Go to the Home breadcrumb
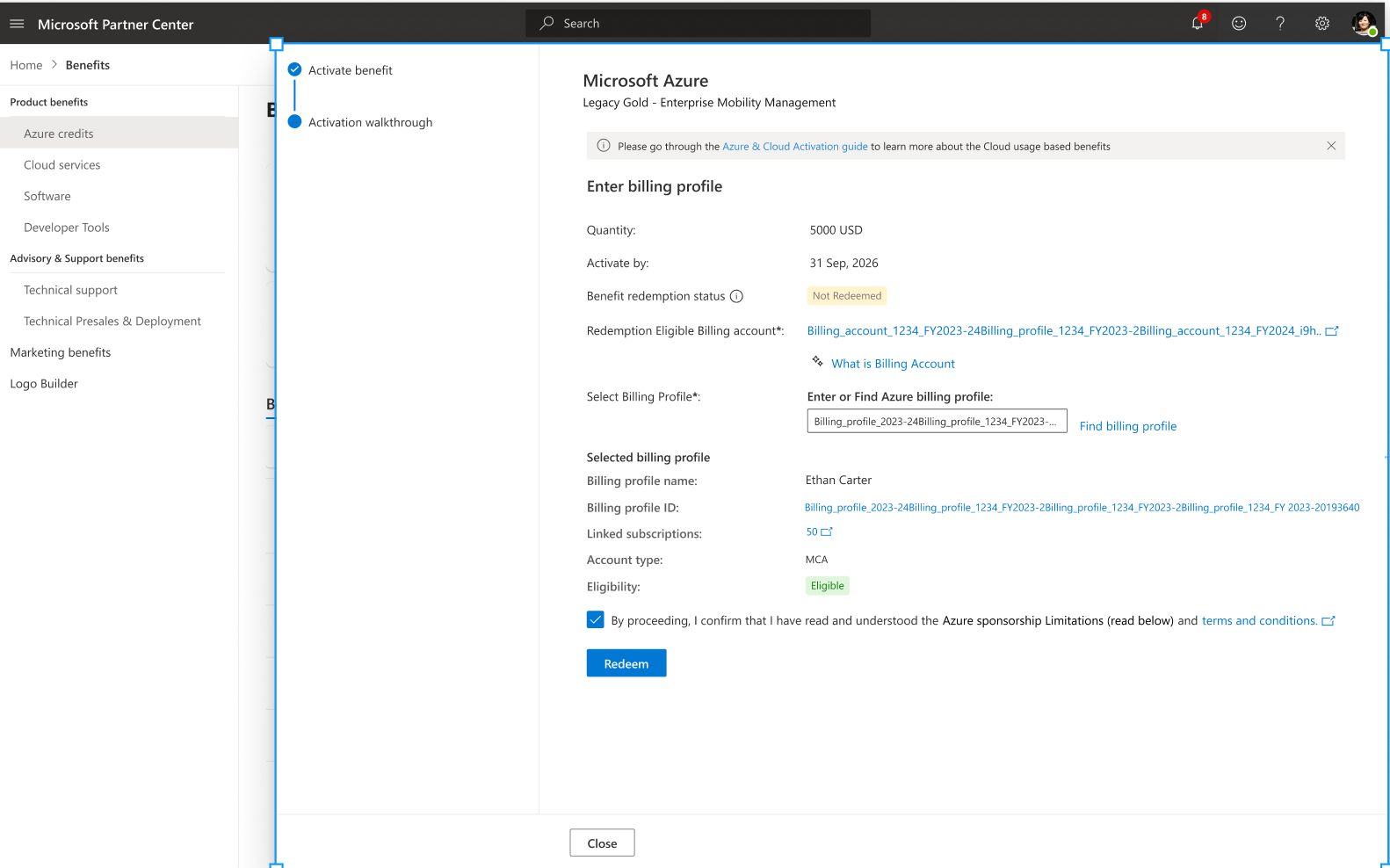1390x868 pixels. [26, 65]
